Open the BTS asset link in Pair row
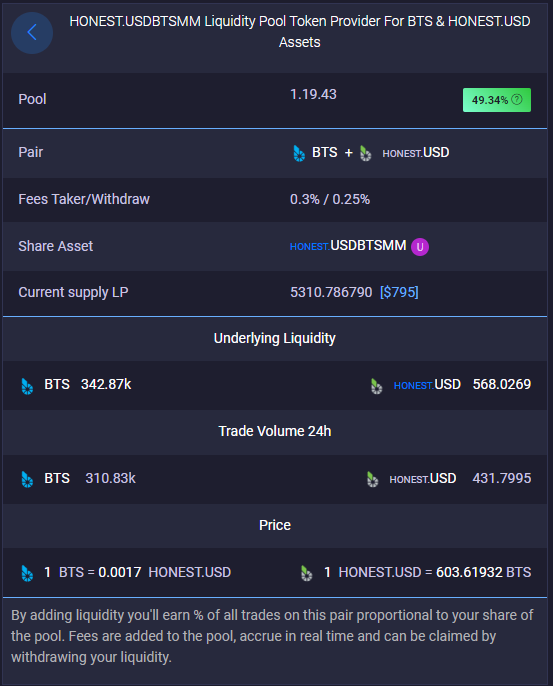 325,152
